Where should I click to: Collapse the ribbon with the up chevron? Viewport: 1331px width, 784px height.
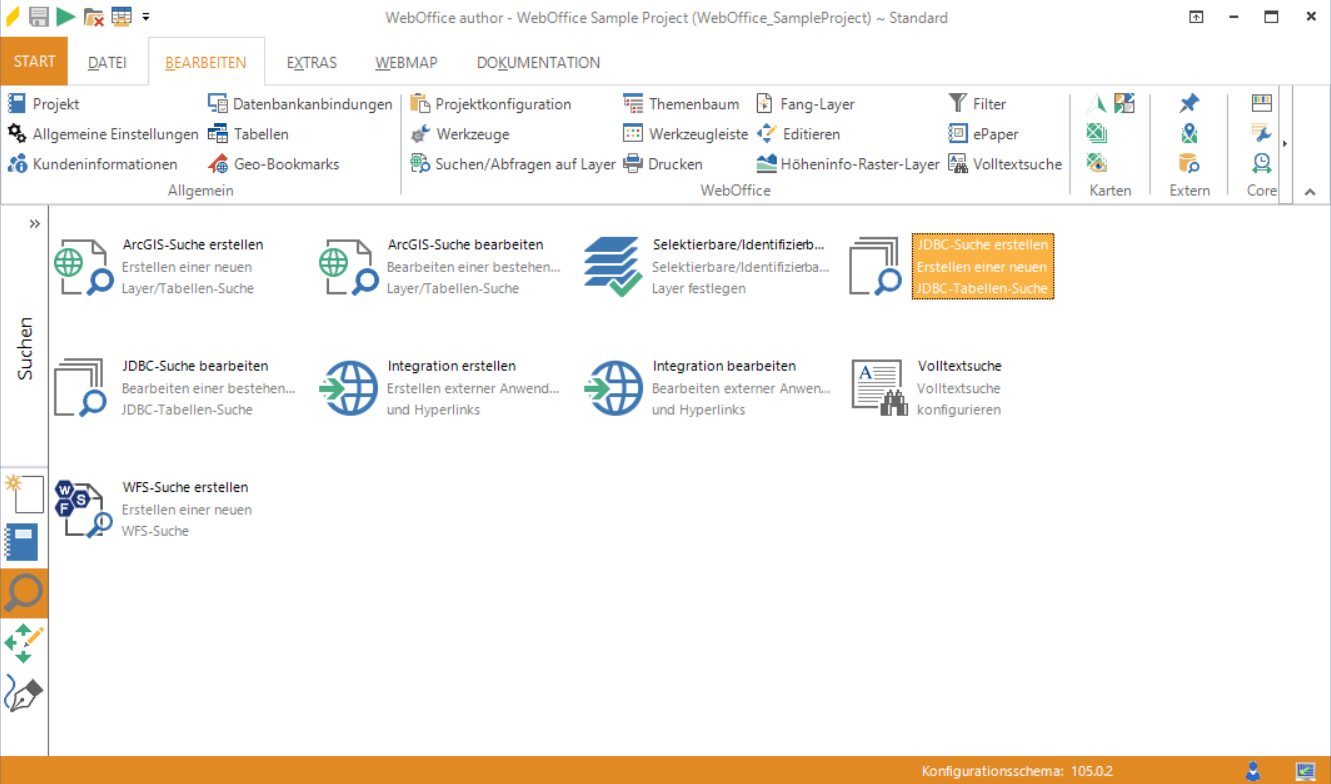click(x=1310, y=192)
